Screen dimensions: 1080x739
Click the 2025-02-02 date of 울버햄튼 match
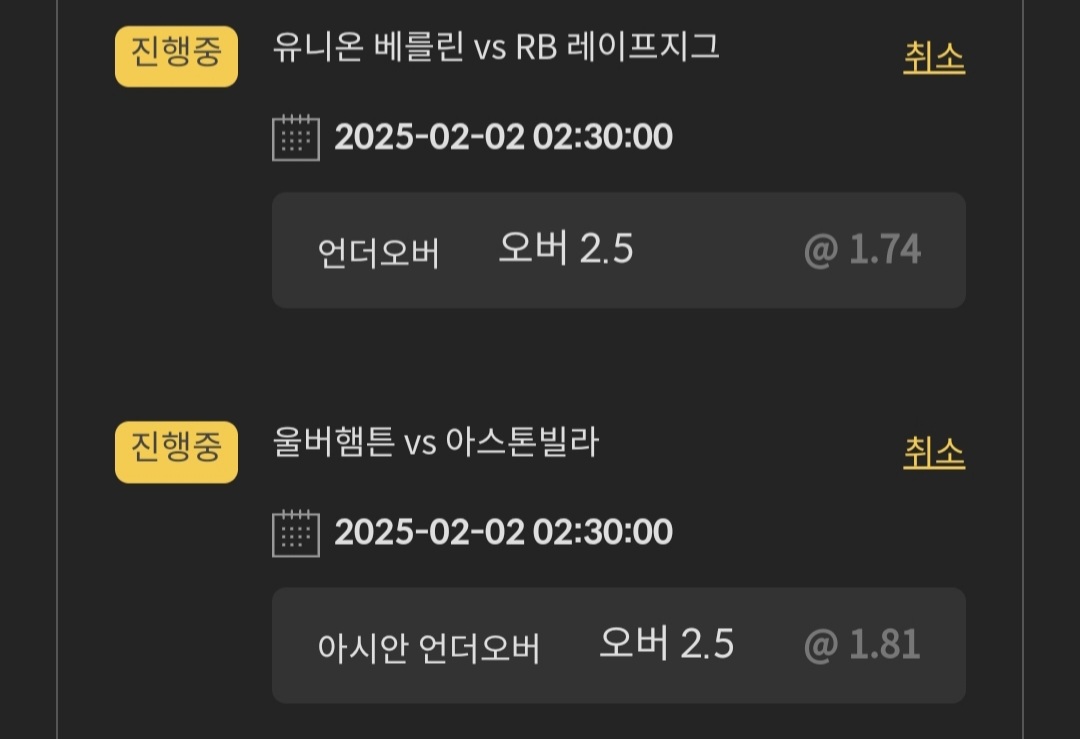point(429,532)
